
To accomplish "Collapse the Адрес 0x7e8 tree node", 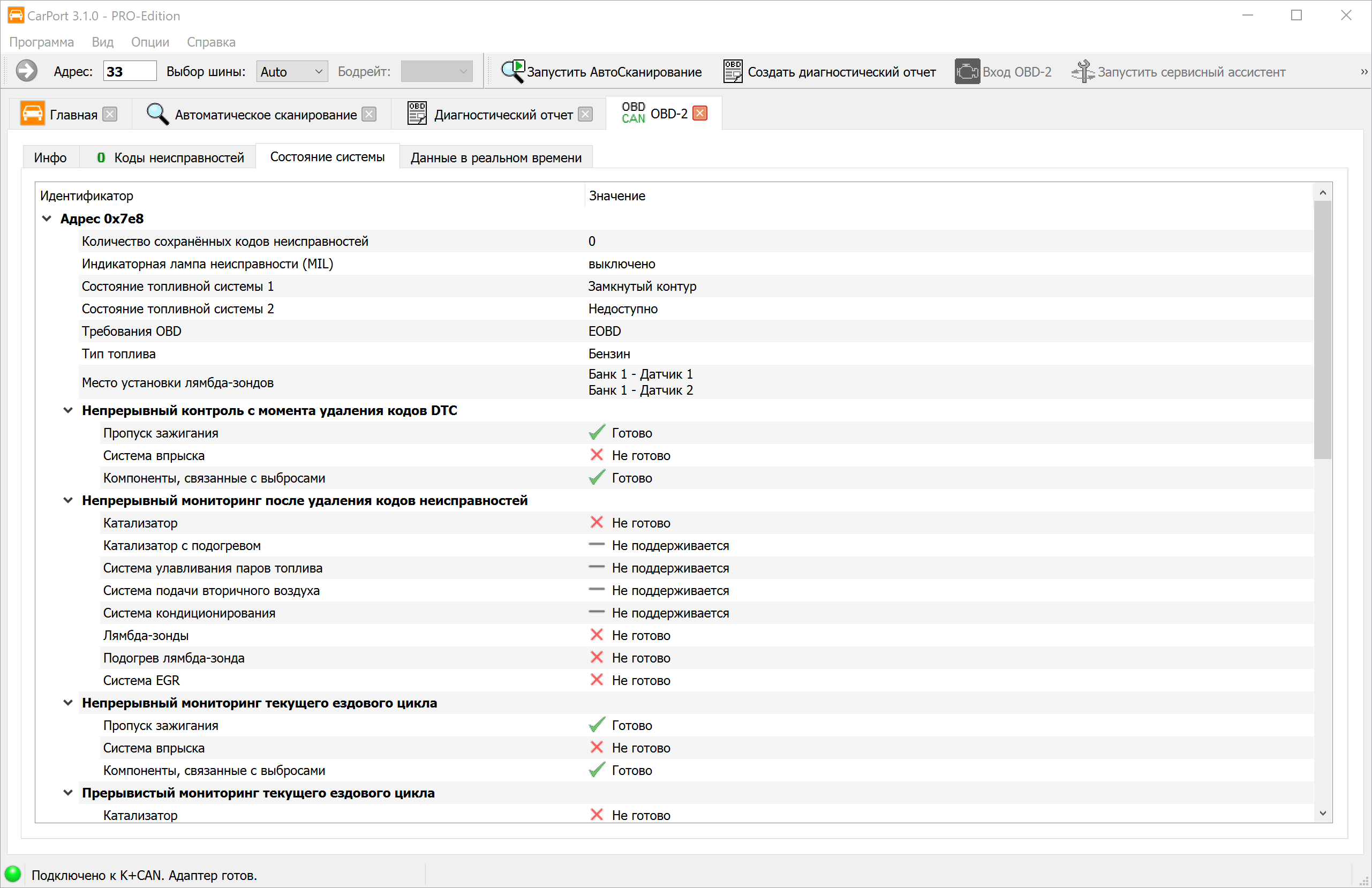I will [47, 219].
